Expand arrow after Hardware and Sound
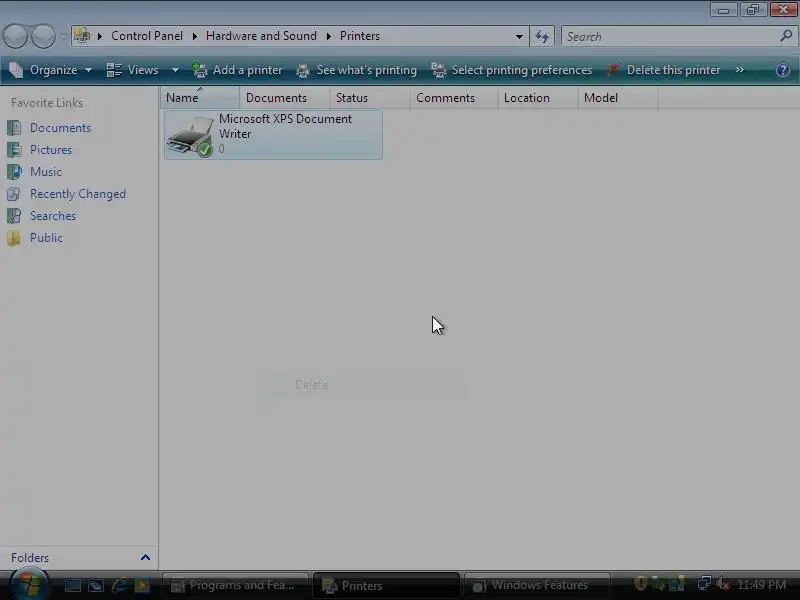Viewport: 800px width, 600px height. [329, 36]
